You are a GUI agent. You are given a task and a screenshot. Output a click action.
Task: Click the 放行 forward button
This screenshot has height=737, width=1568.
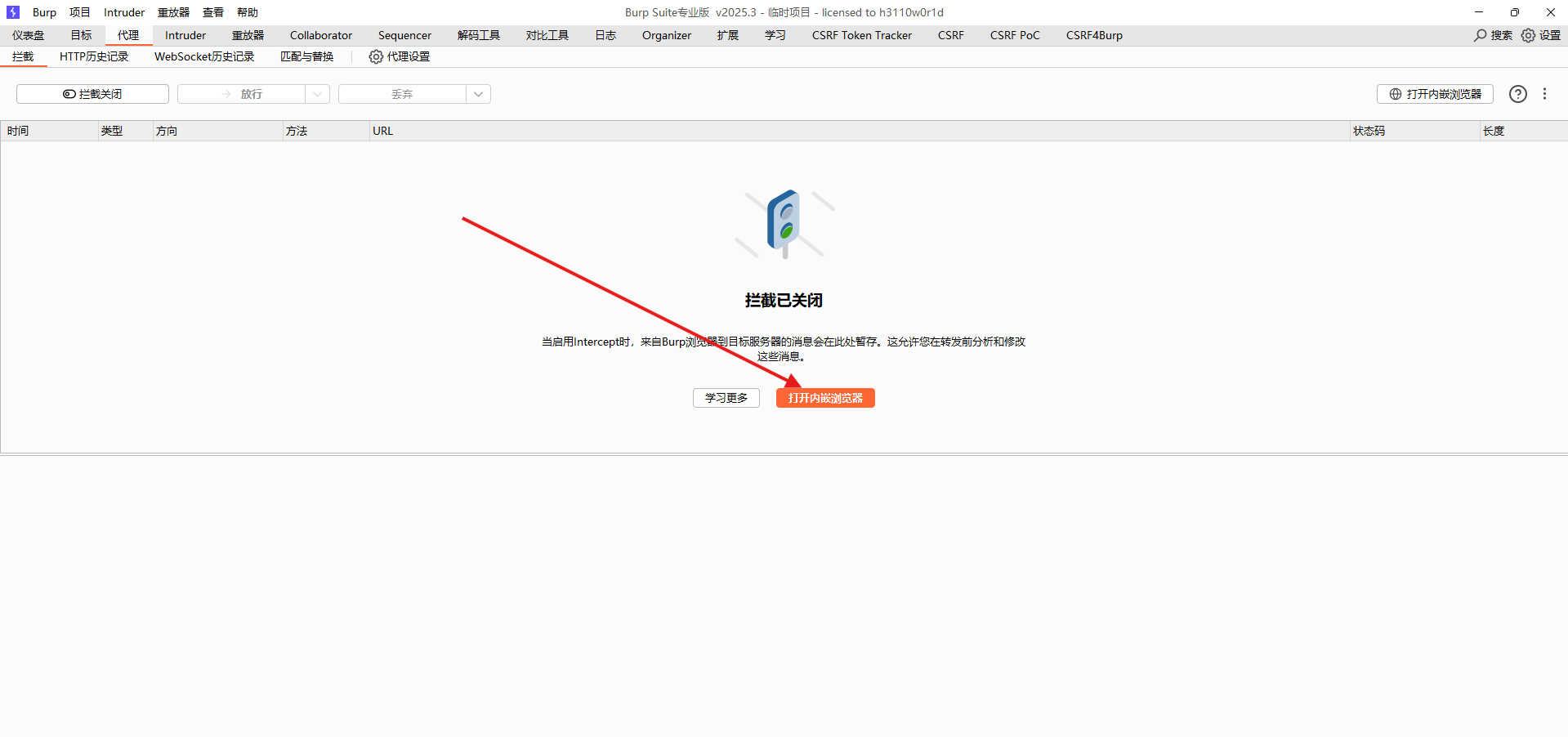[241, 94]
